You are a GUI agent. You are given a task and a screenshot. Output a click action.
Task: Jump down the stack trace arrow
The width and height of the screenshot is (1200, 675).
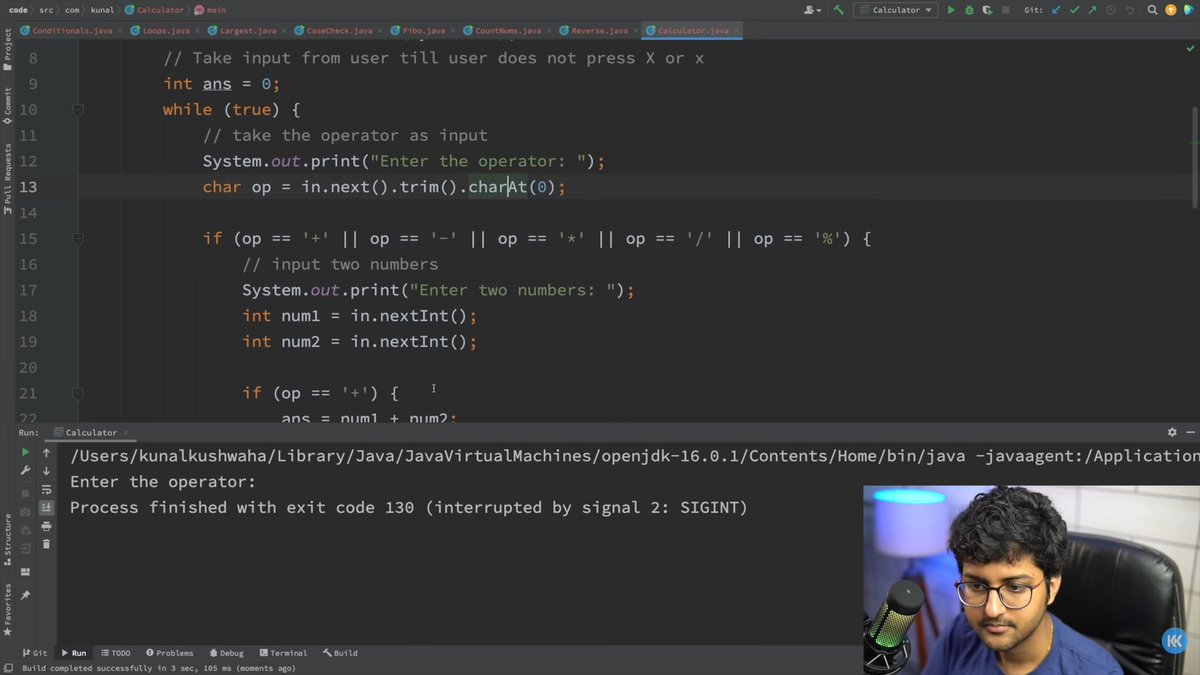tap(46, 471)
